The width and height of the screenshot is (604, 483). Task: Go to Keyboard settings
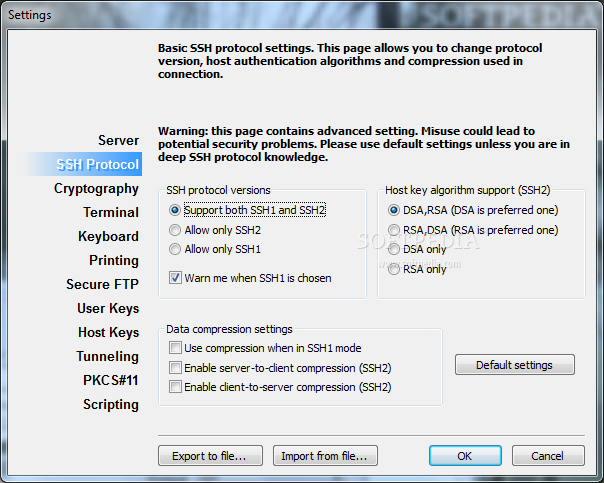(108, 236)
